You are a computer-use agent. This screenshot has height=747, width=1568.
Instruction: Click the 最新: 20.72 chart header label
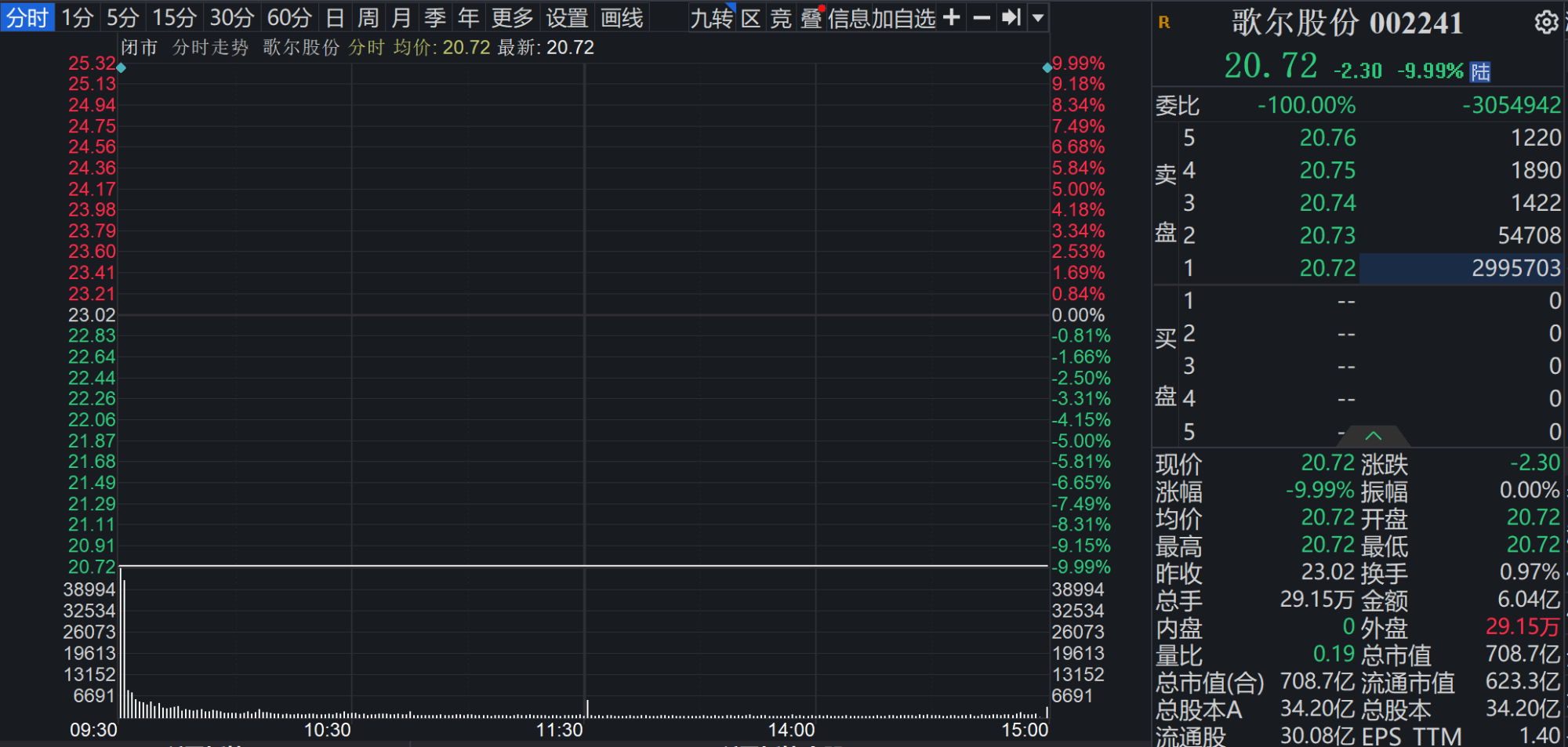tap(546, 48)
